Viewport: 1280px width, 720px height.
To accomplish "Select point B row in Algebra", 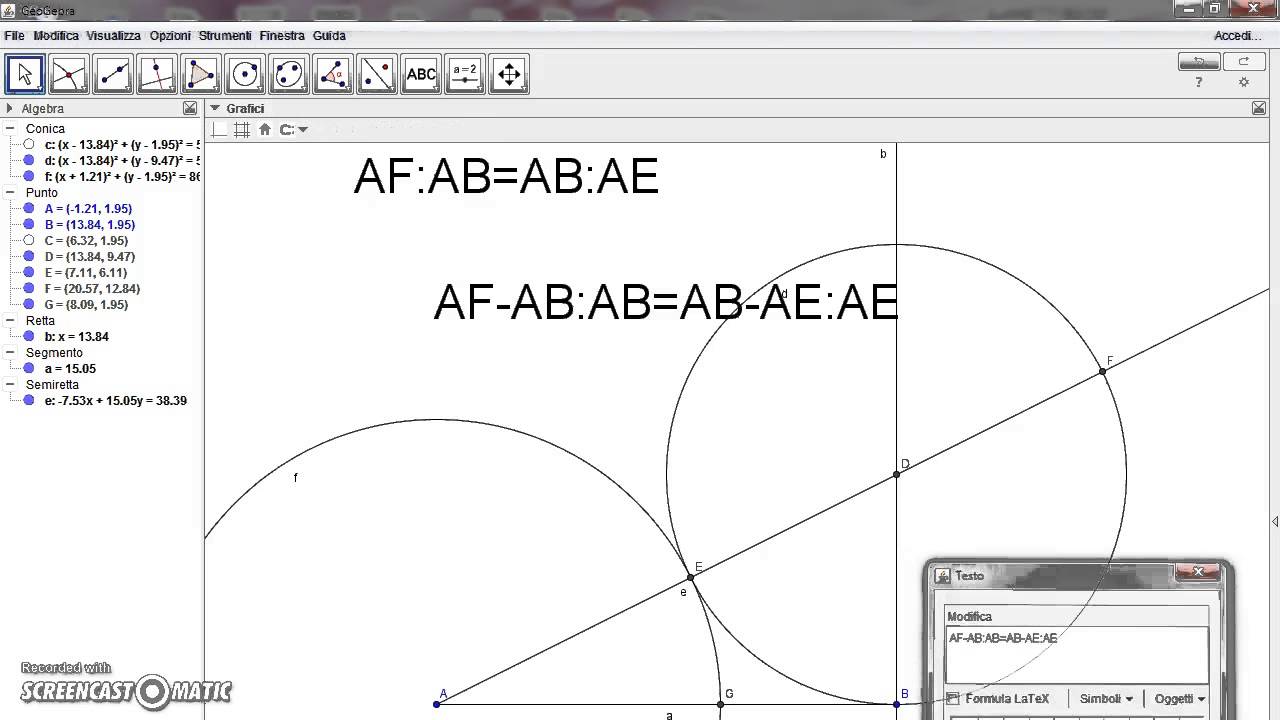I will pyautogui.click(x=90, y=224).
